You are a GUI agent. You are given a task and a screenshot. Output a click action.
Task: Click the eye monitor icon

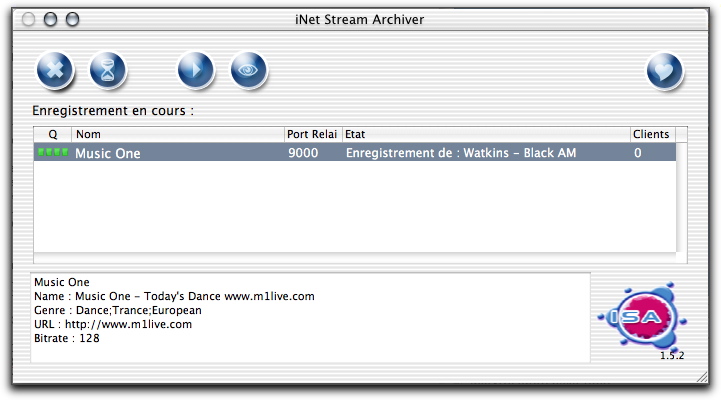249,70
